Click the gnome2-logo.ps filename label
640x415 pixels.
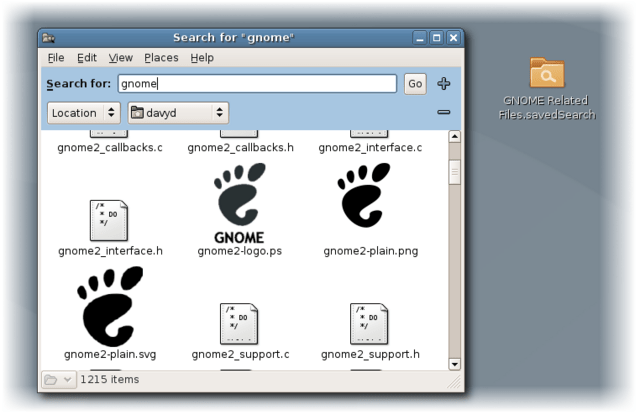pyautogui.click(x=240, y=251)
